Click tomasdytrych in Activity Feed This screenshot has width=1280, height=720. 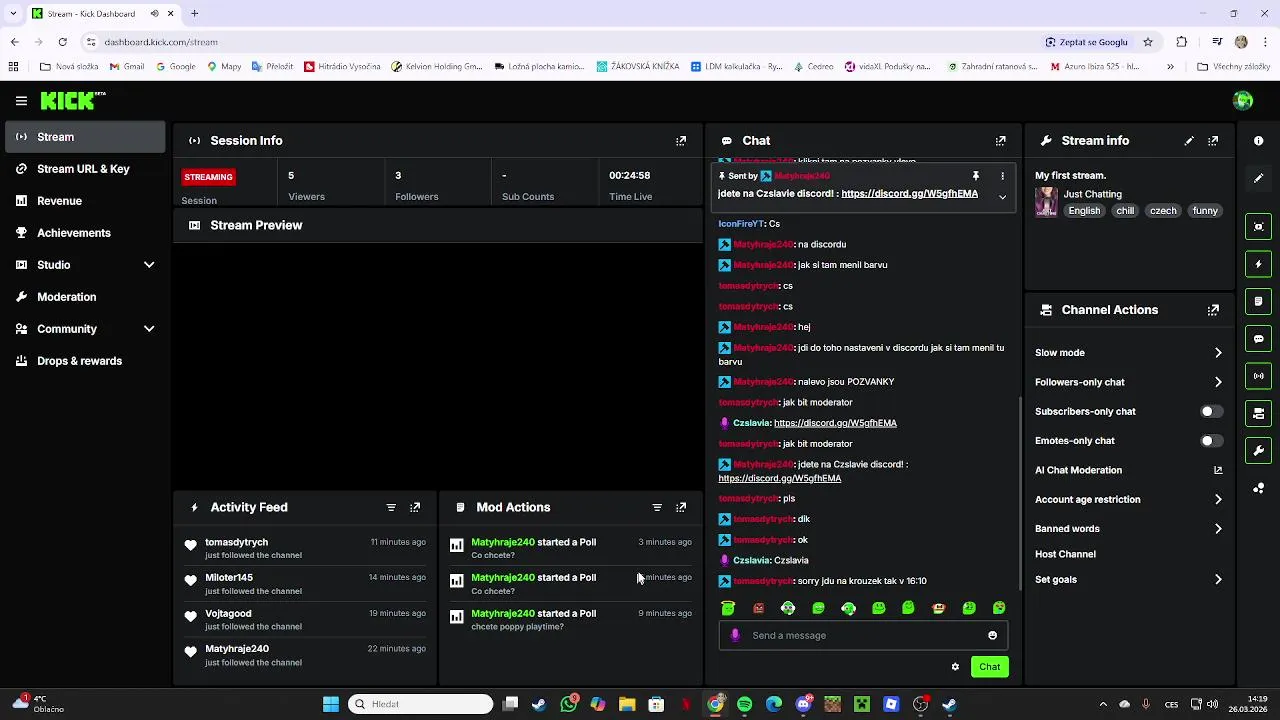236,542
